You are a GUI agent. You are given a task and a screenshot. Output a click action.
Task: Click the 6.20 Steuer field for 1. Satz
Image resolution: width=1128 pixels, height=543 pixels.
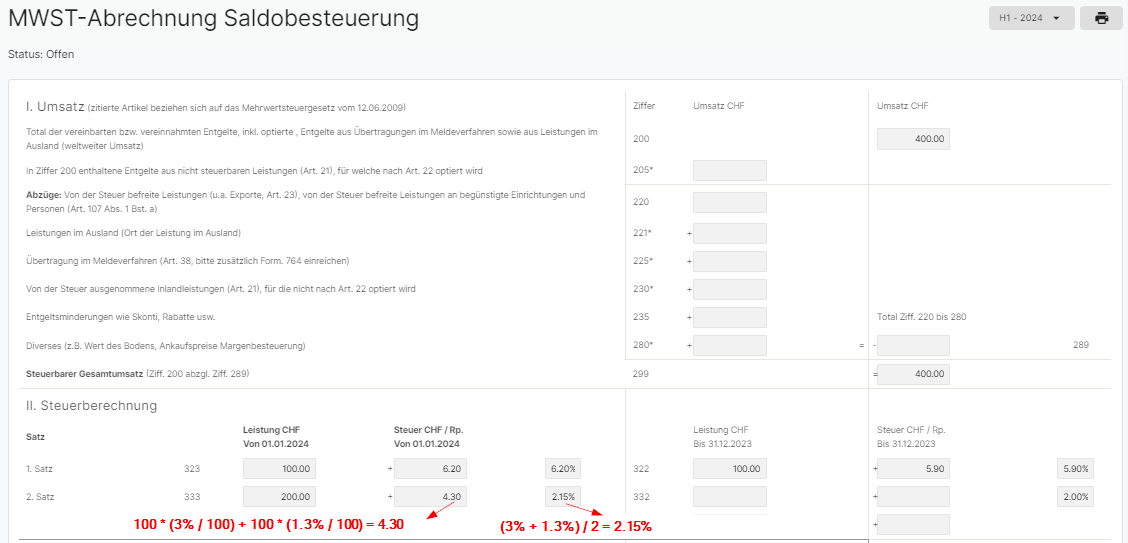430,469
